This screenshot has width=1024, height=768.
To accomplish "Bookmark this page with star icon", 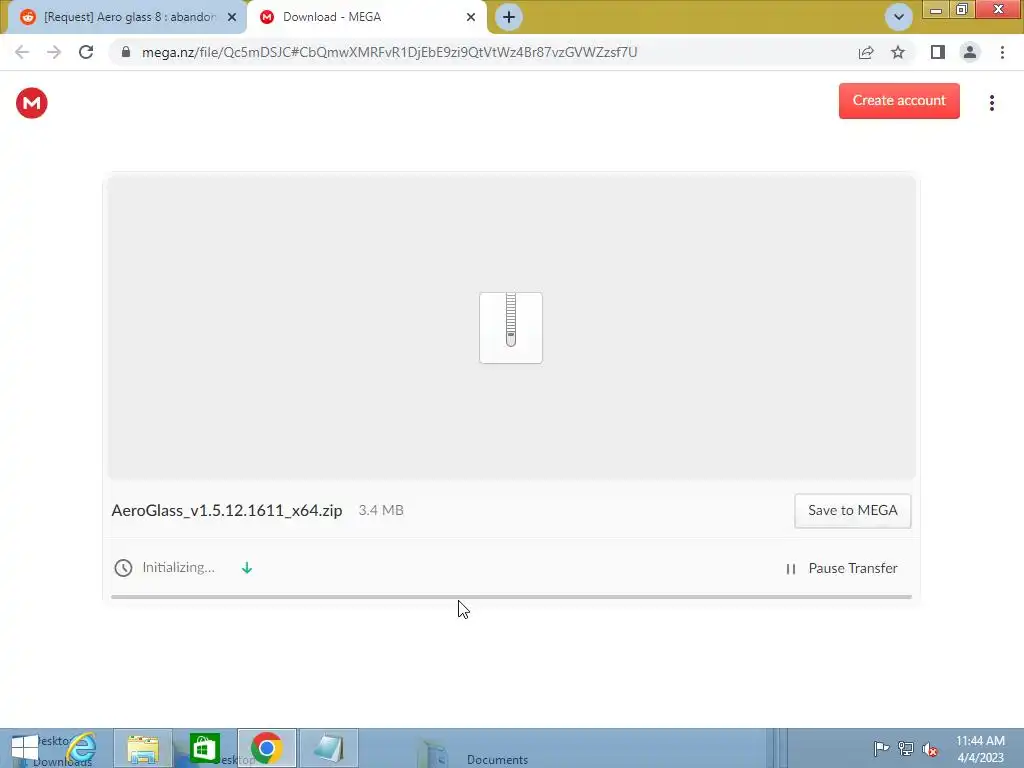I will (898, 52).
